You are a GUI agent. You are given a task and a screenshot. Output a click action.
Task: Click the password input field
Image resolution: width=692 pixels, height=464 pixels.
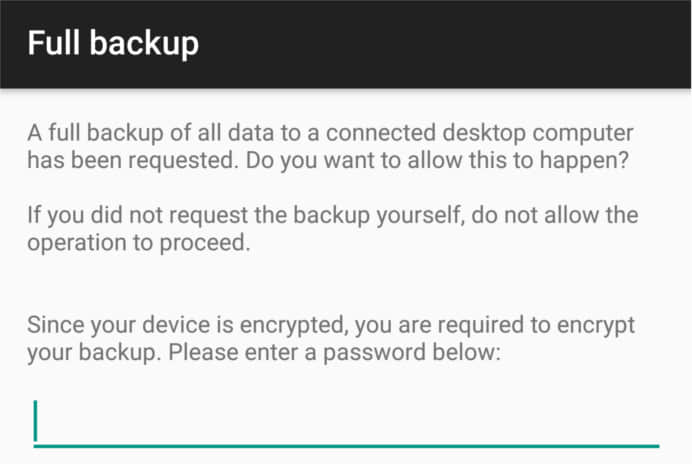coord(346,422)
